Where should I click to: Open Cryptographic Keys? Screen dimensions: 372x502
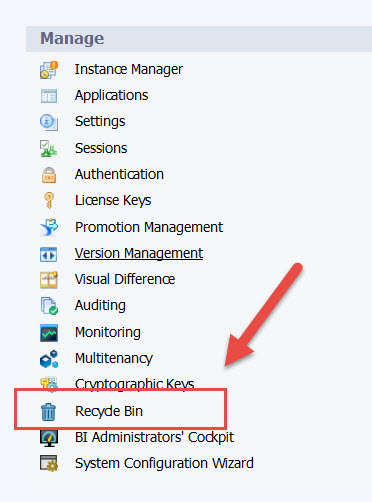pos(135,384)
